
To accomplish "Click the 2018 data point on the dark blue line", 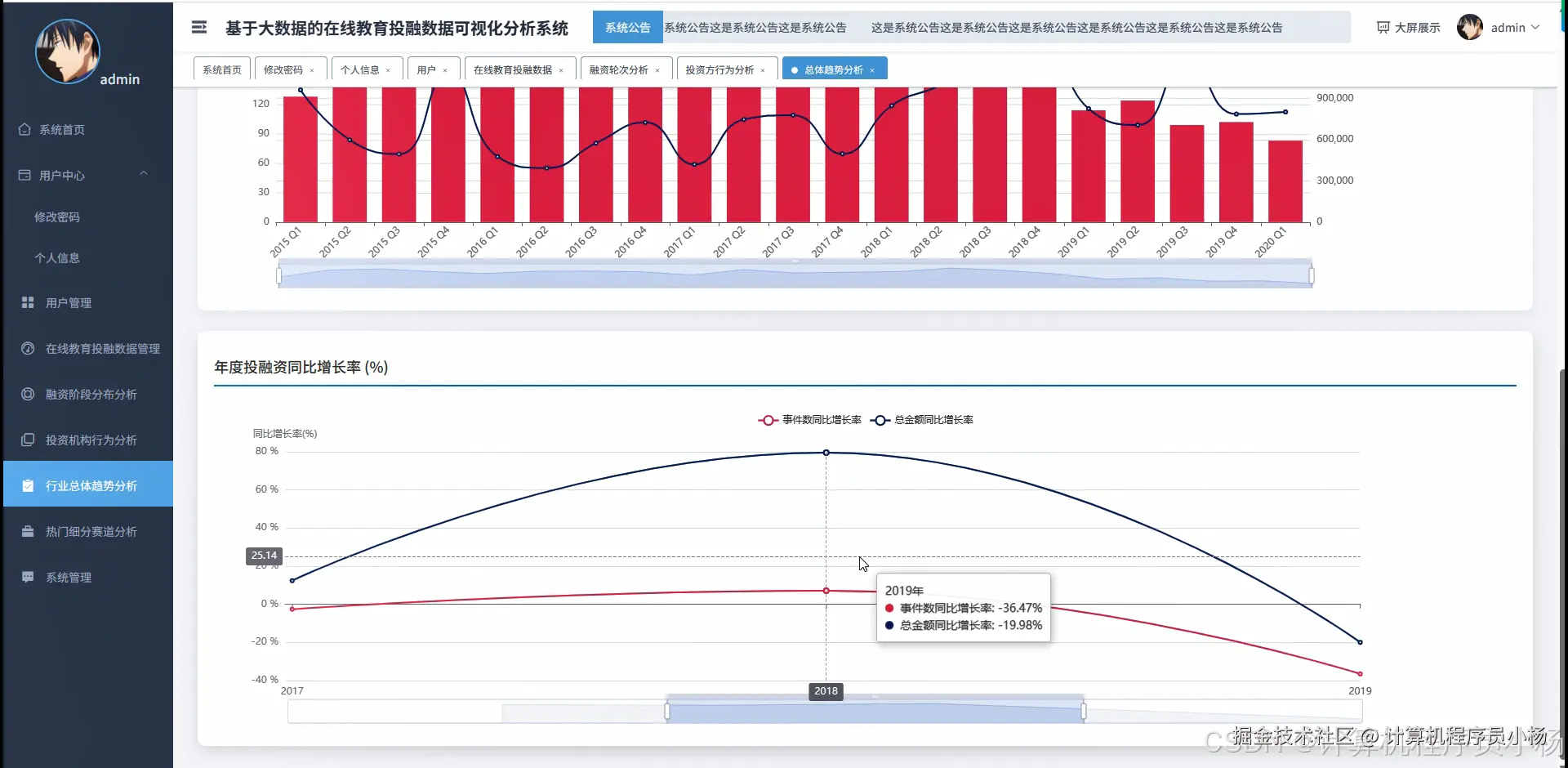I will (x=826, y=453).
